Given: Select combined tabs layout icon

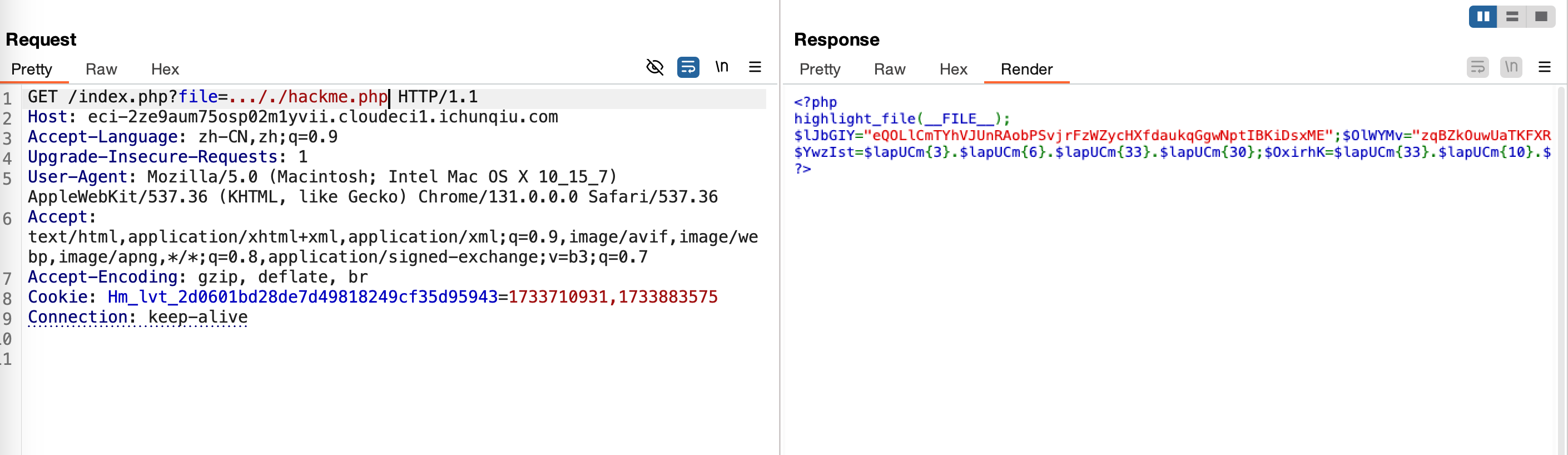Looking at the screenshot, I should coord(1541,17).
